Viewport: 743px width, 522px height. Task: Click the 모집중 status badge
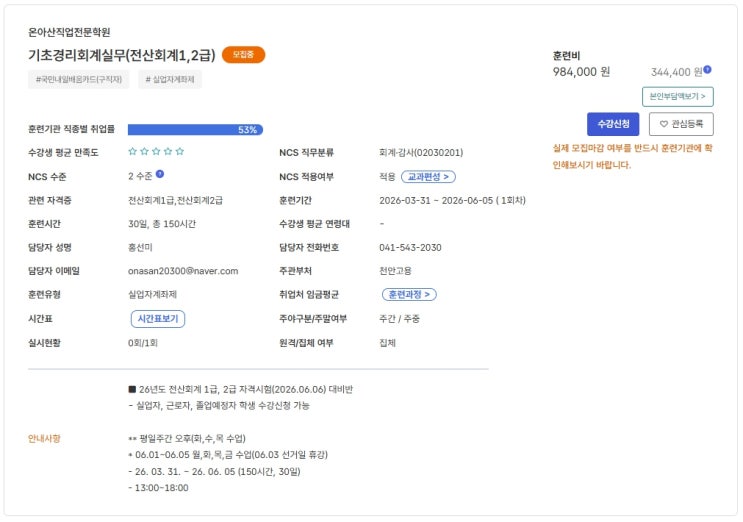(x=243, y=55)
